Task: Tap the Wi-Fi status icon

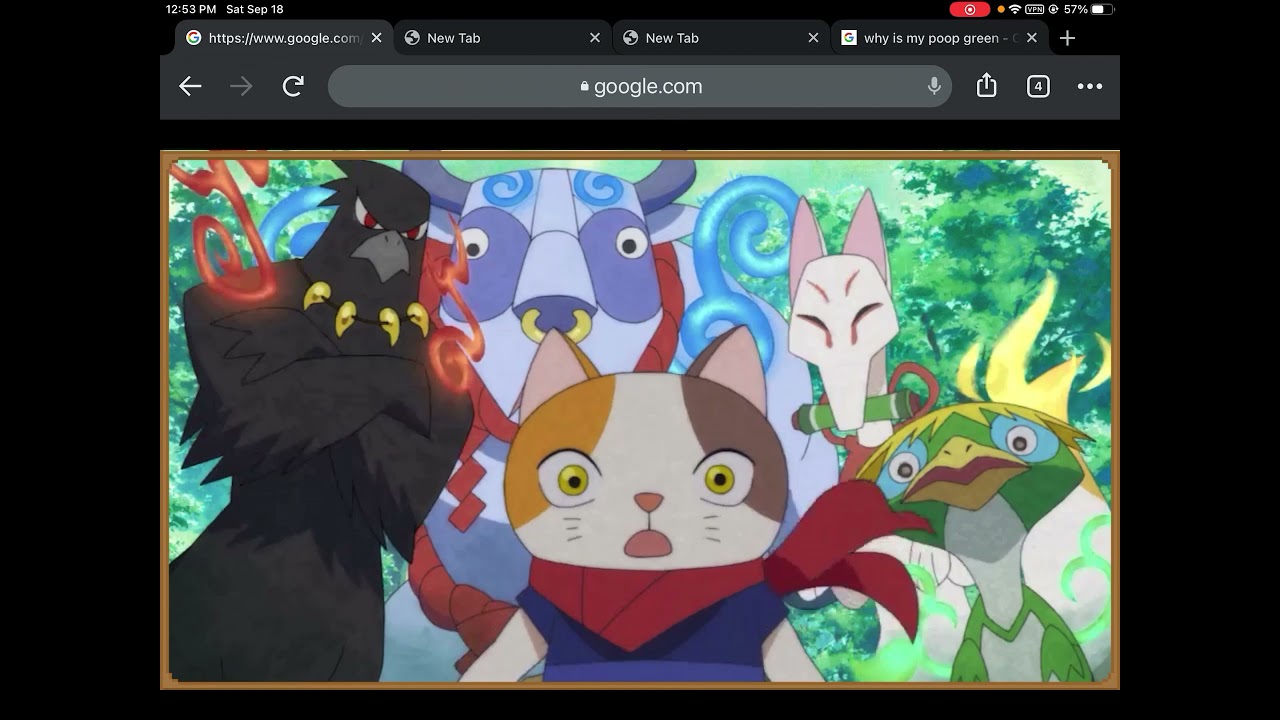Action: (x=1015, y=9)
